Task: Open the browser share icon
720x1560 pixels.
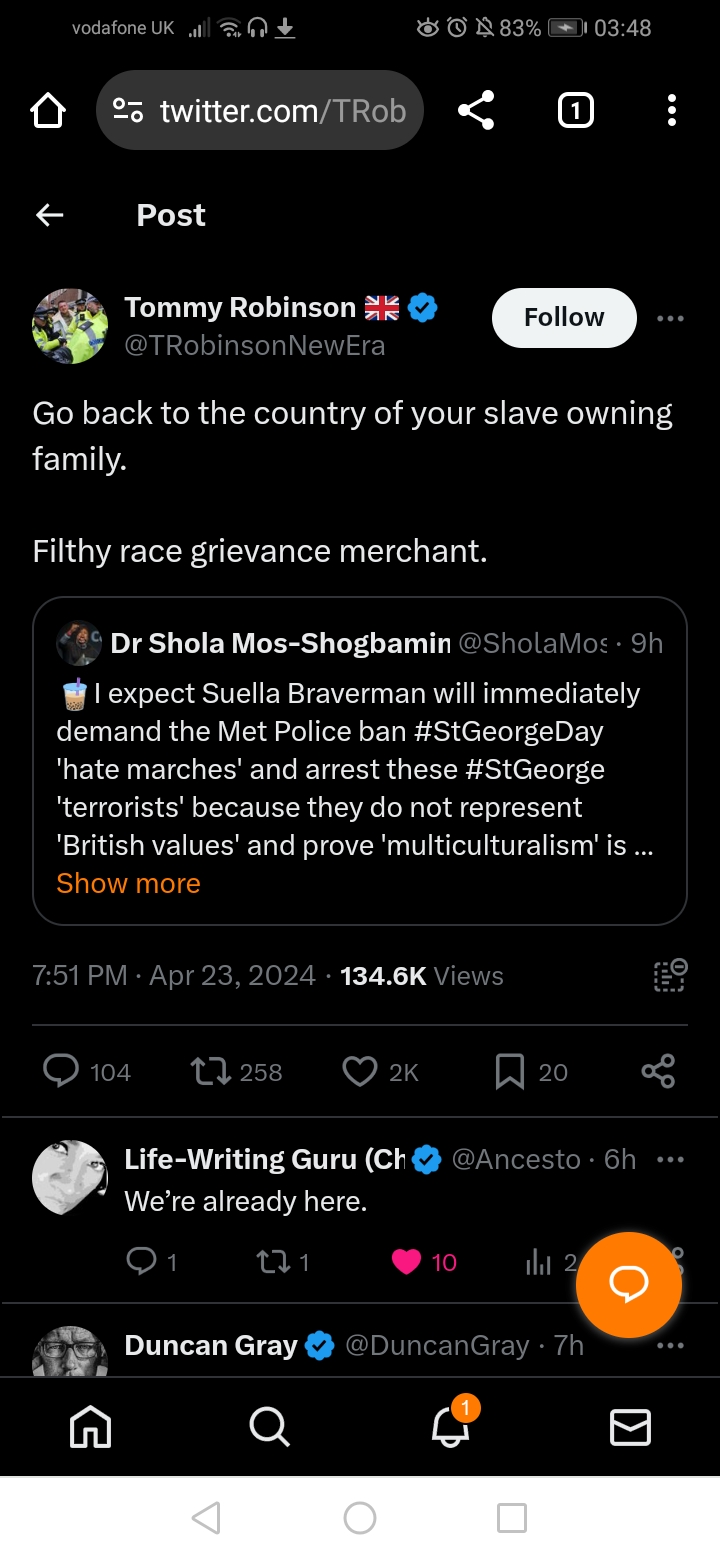Action: pos(476,111)
